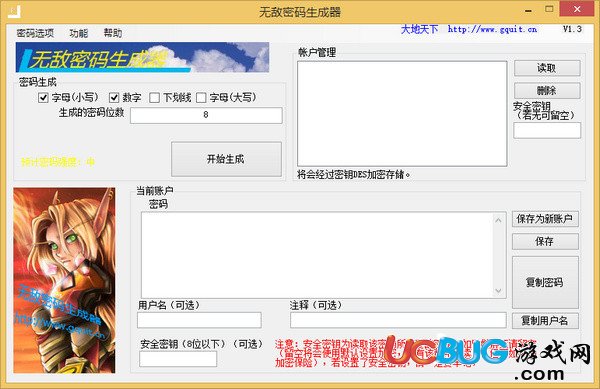Click the 用户名（可选） input field

(199, 320)
